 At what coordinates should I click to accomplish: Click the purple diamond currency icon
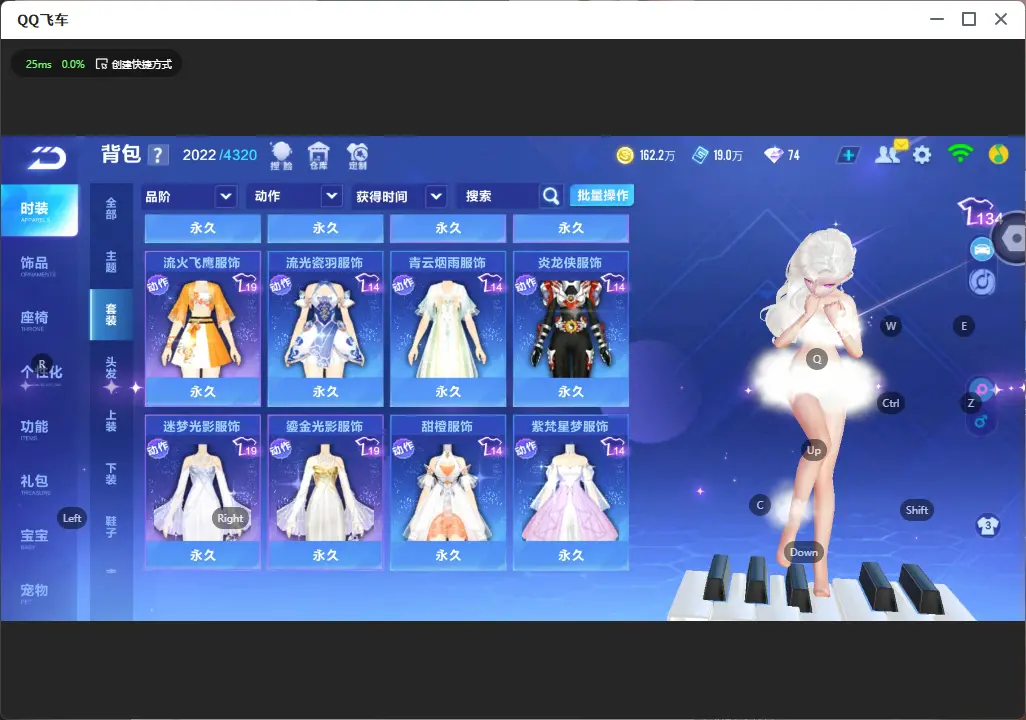[773, 155]
